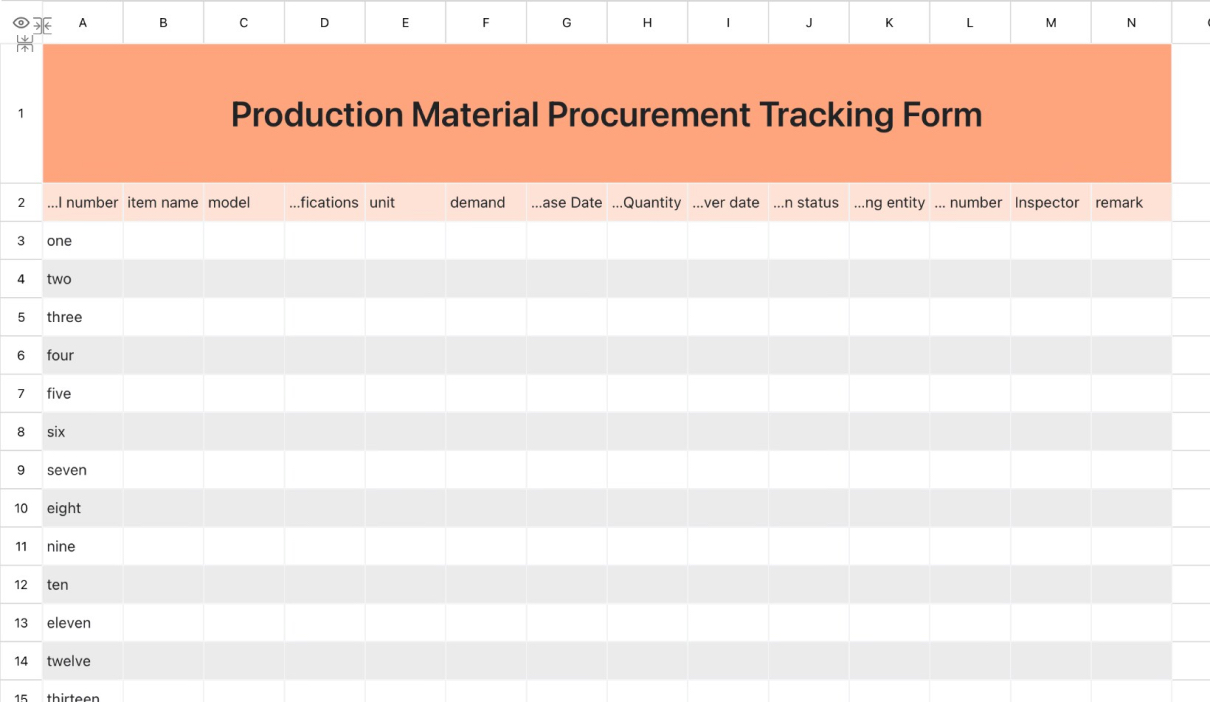This screenshot has height=702, width=1210.
Task: Click the cell containing 'nine'
Action: tap(83, 546)
